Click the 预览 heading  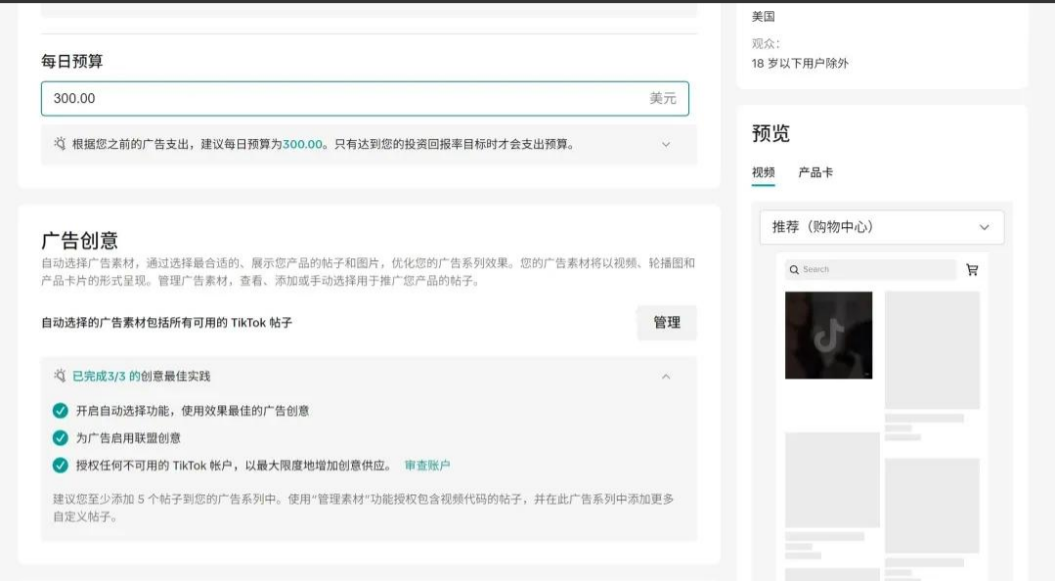tap(770, 133)
